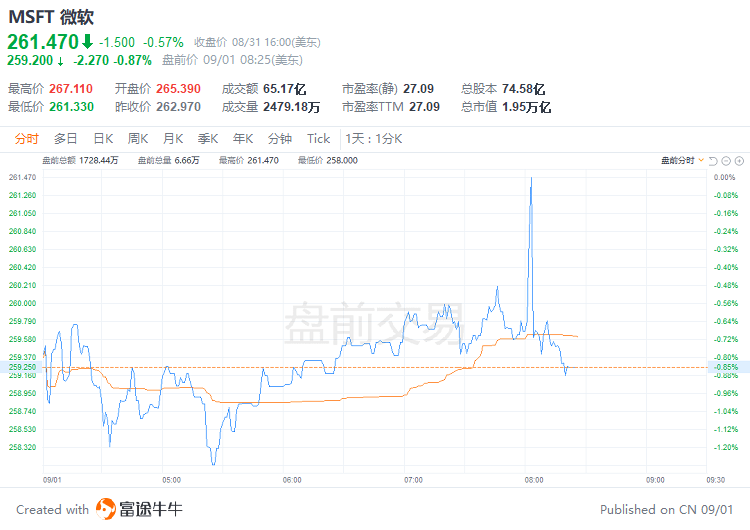
Task: Click the 最高价 value 267.110
Action: pyautogui.click(x=71, y=88)
